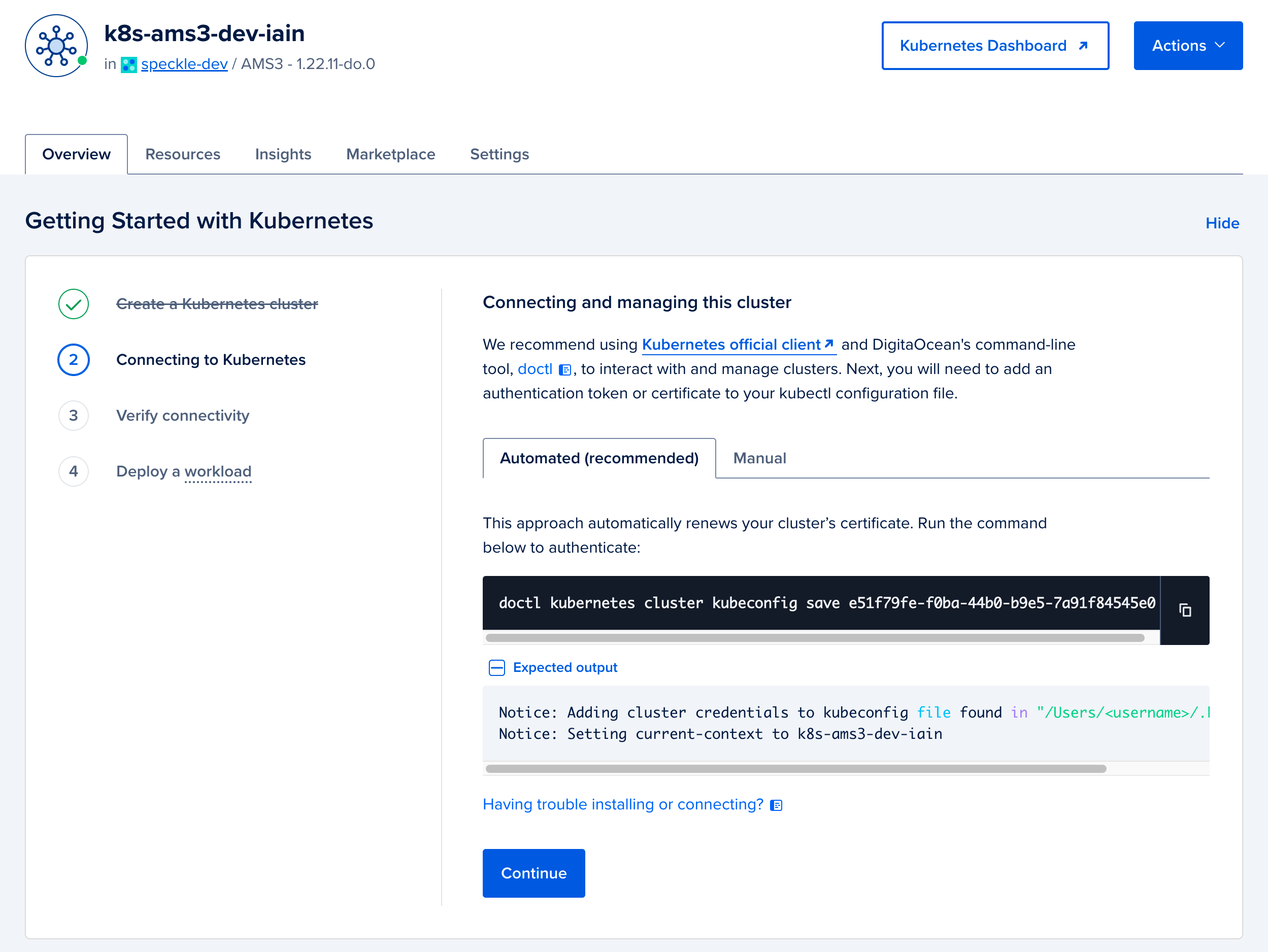This screenshot has width=1268, height=952.
Task: Click the copy command icon
Action: coord(1184,610)
